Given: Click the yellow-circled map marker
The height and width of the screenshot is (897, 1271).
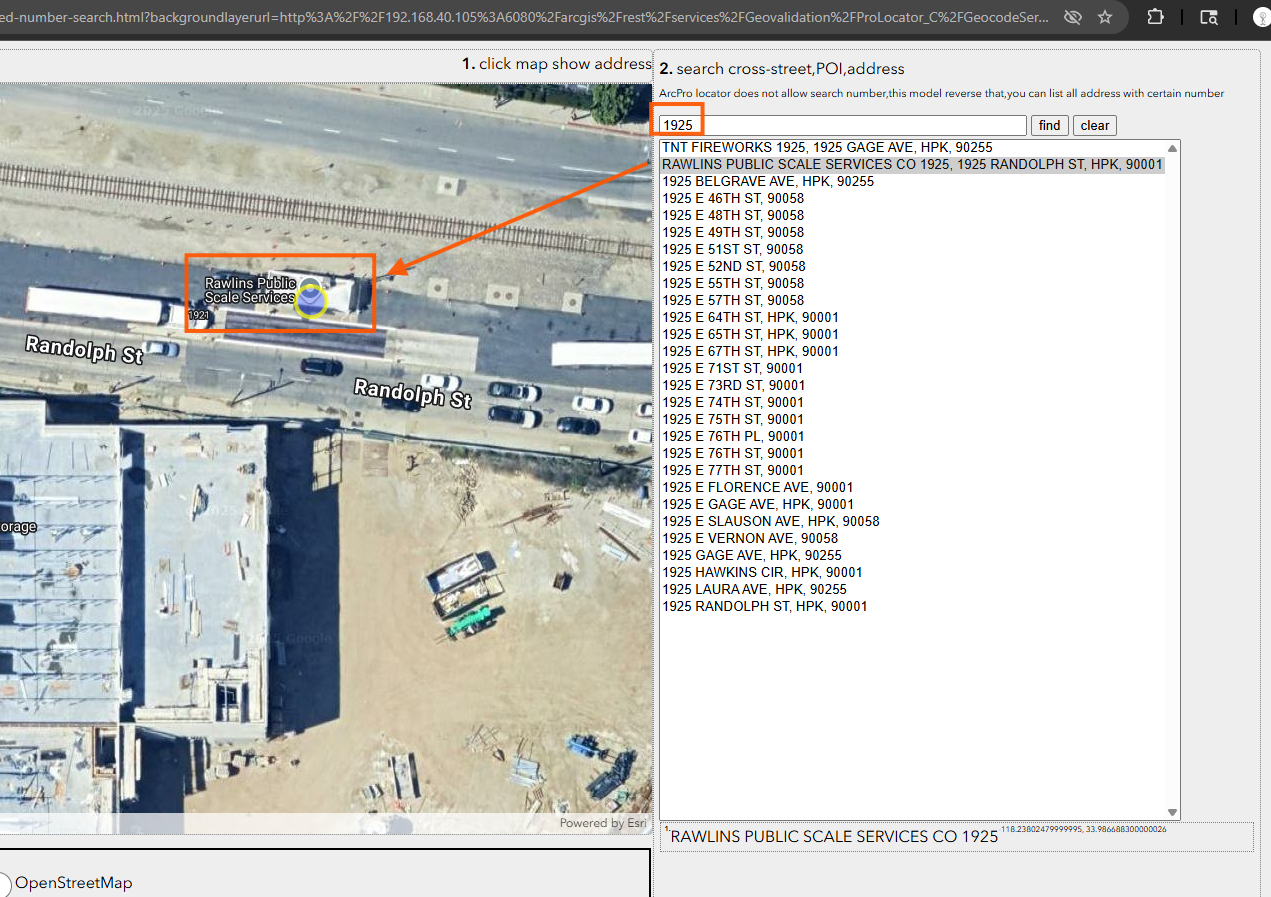Looking at the screenshot, I should 311,300.
